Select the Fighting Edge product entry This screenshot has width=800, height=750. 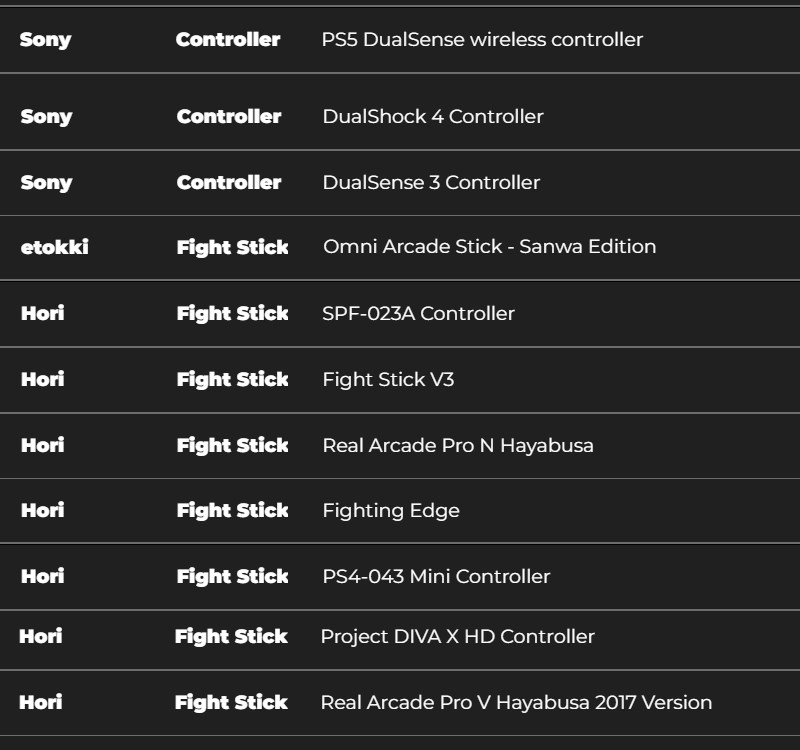390,510
